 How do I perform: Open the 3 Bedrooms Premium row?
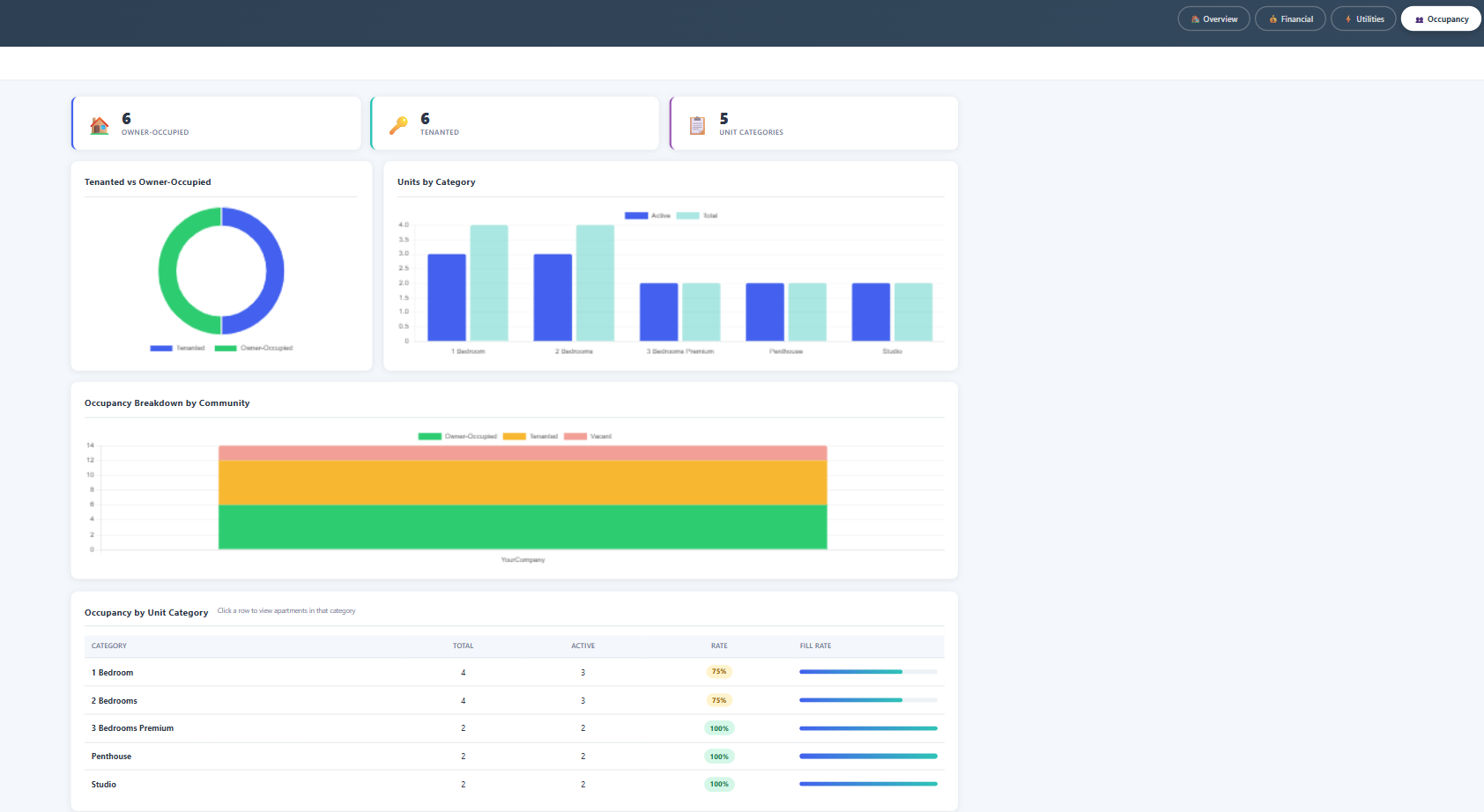pos(514,728)
